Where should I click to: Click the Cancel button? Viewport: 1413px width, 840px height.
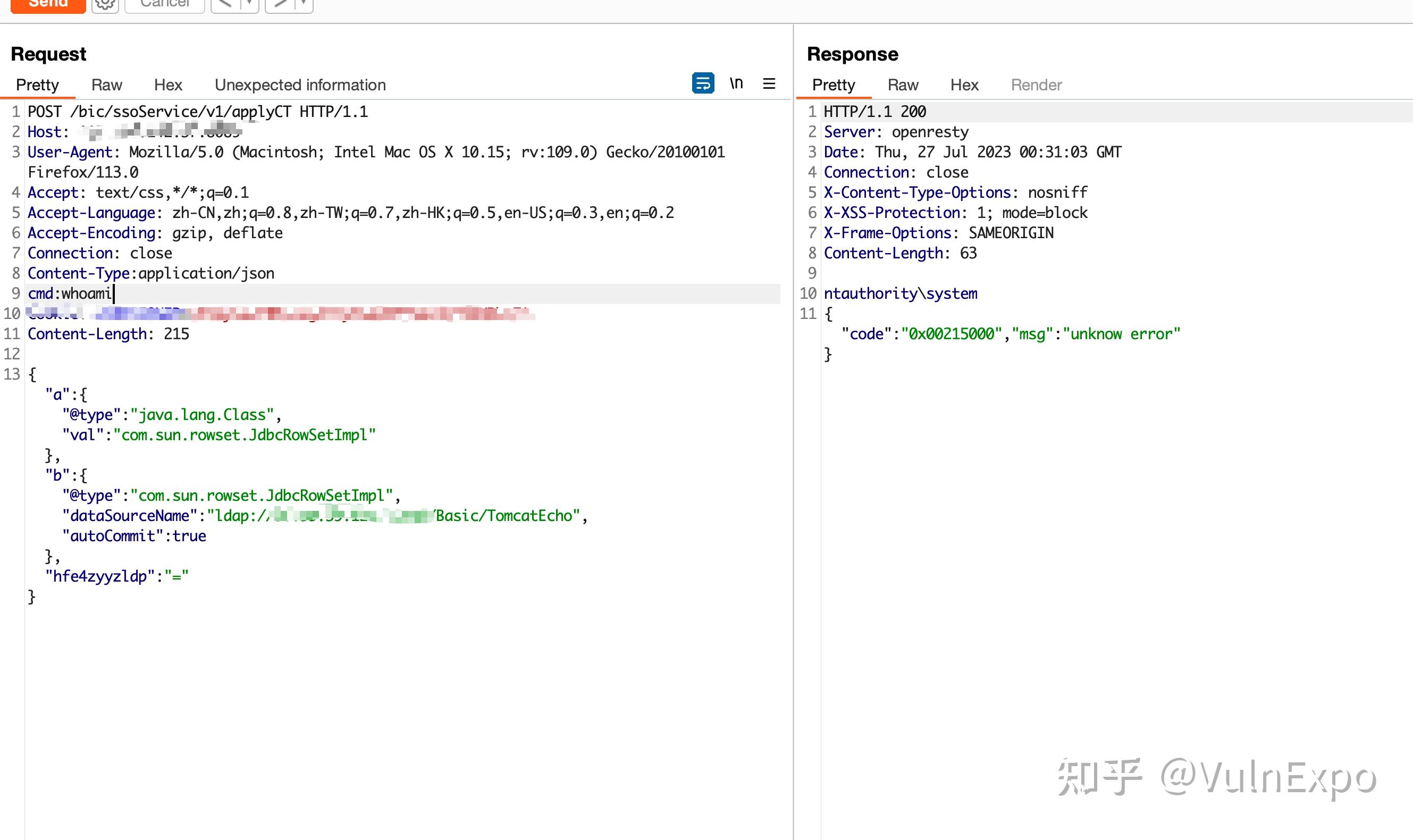165,5
